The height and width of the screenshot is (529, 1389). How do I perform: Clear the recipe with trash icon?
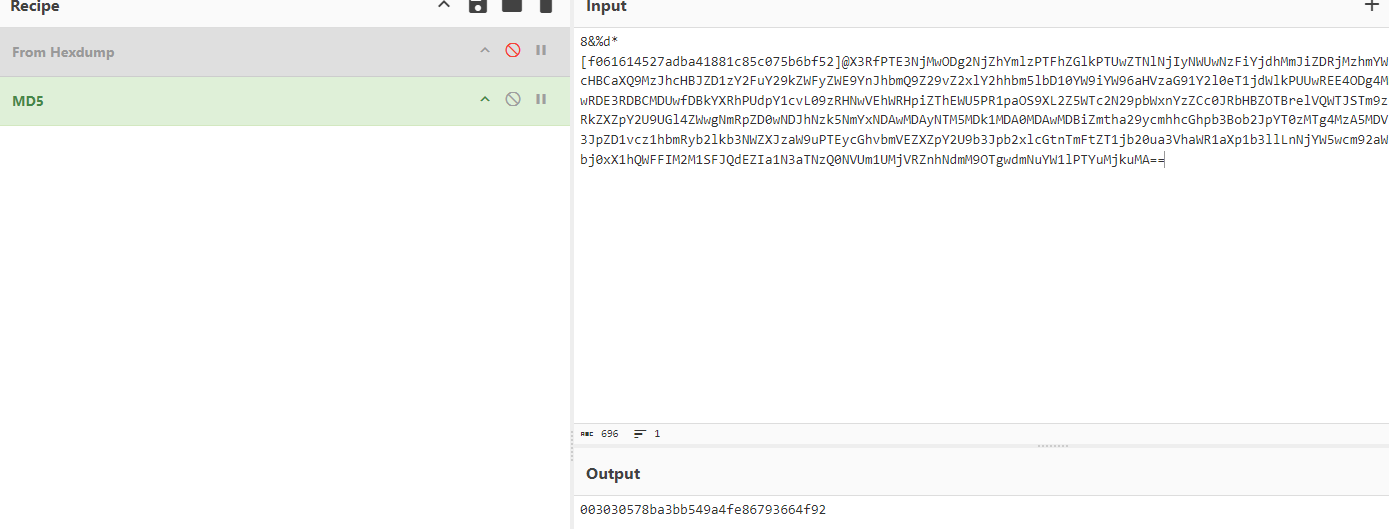(x=545, y=6)
